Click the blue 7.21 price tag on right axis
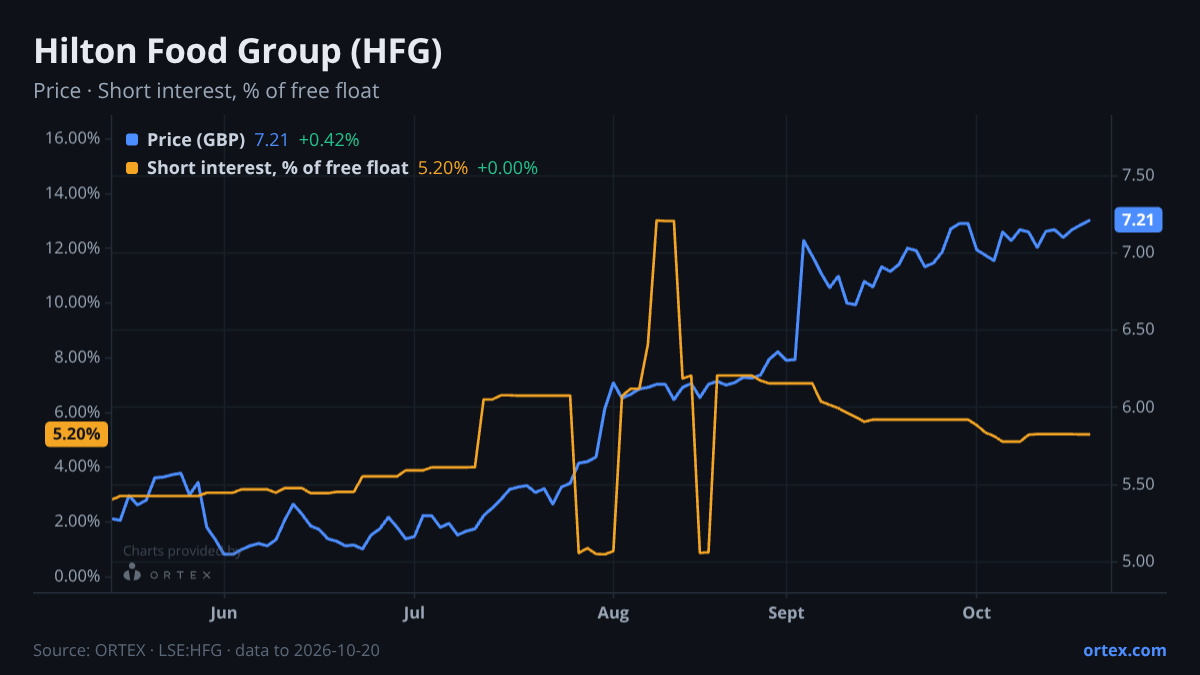Screen dimensions: 1200x675 tap(1137, 220)
